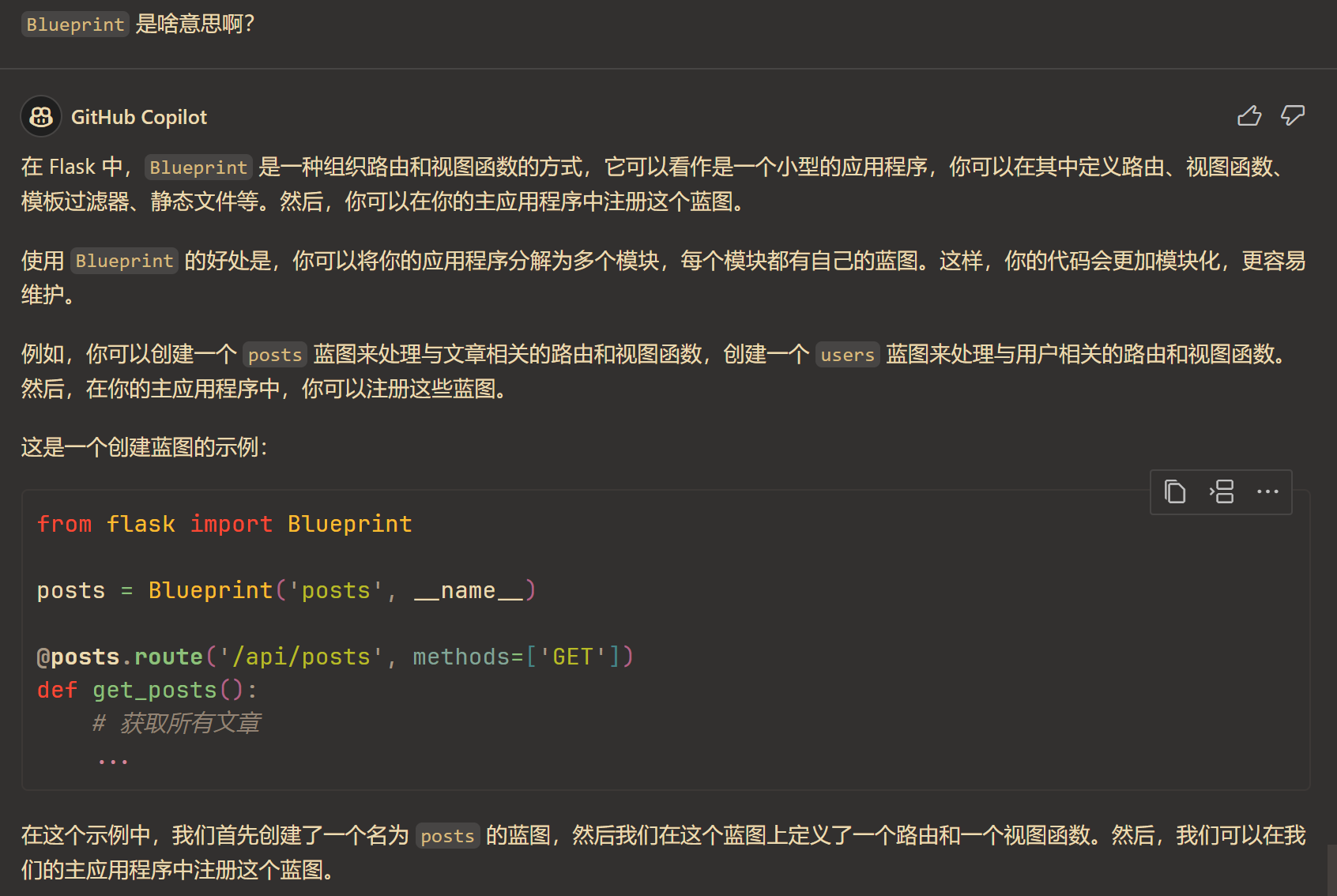This screenshot has height=896, width=1337.
Task: Click the 'users' inline code tag
Action: point(847,355)
